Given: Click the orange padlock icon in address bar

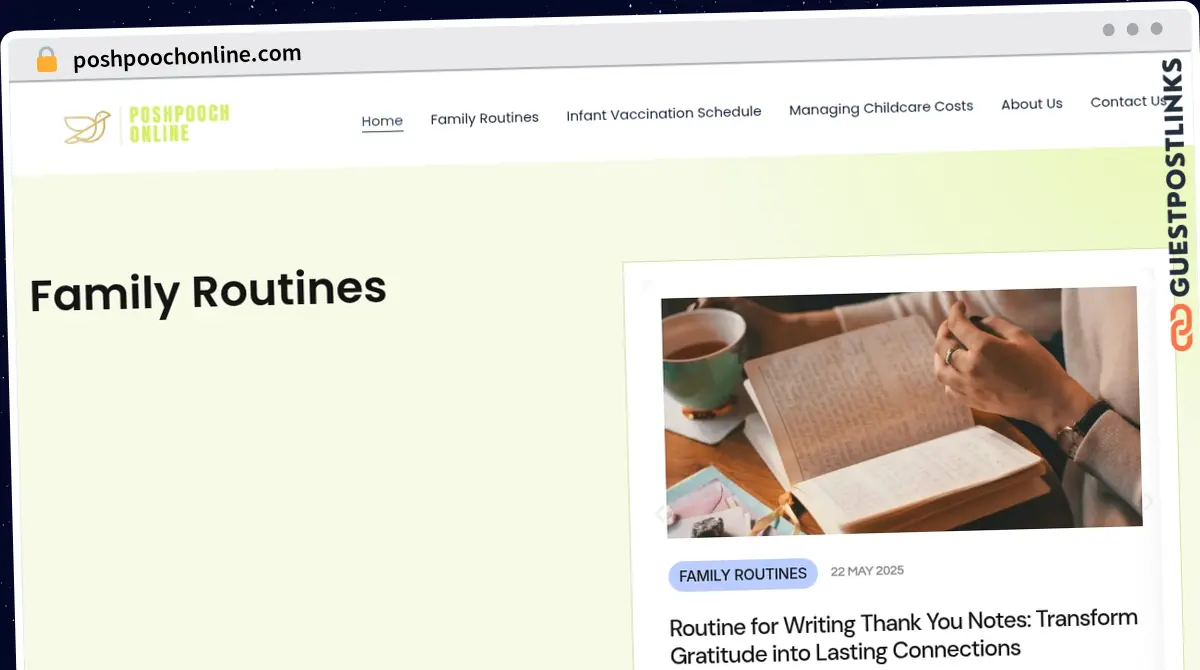Looking at the screenshot, I should point(46,60).
